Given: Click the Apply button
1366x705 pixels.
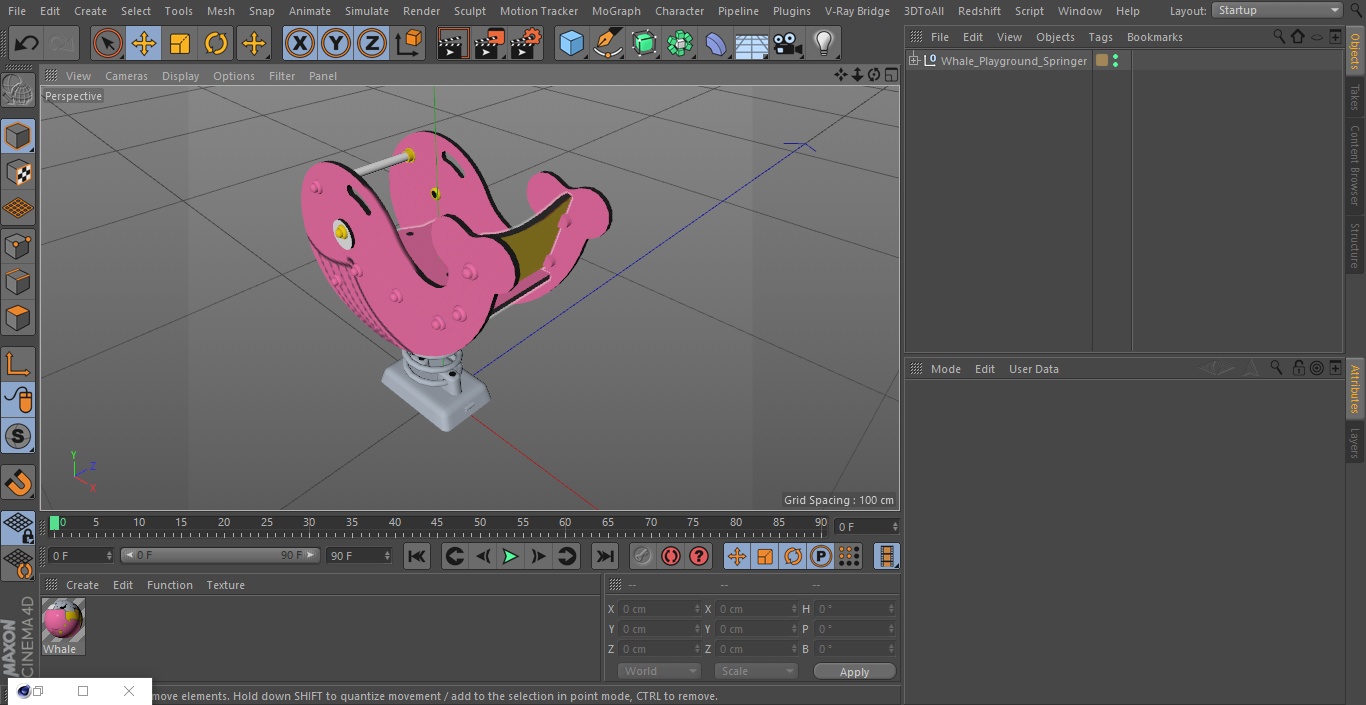Looking at the screenshot, I should pyautogui.click(x=854, y=672).
